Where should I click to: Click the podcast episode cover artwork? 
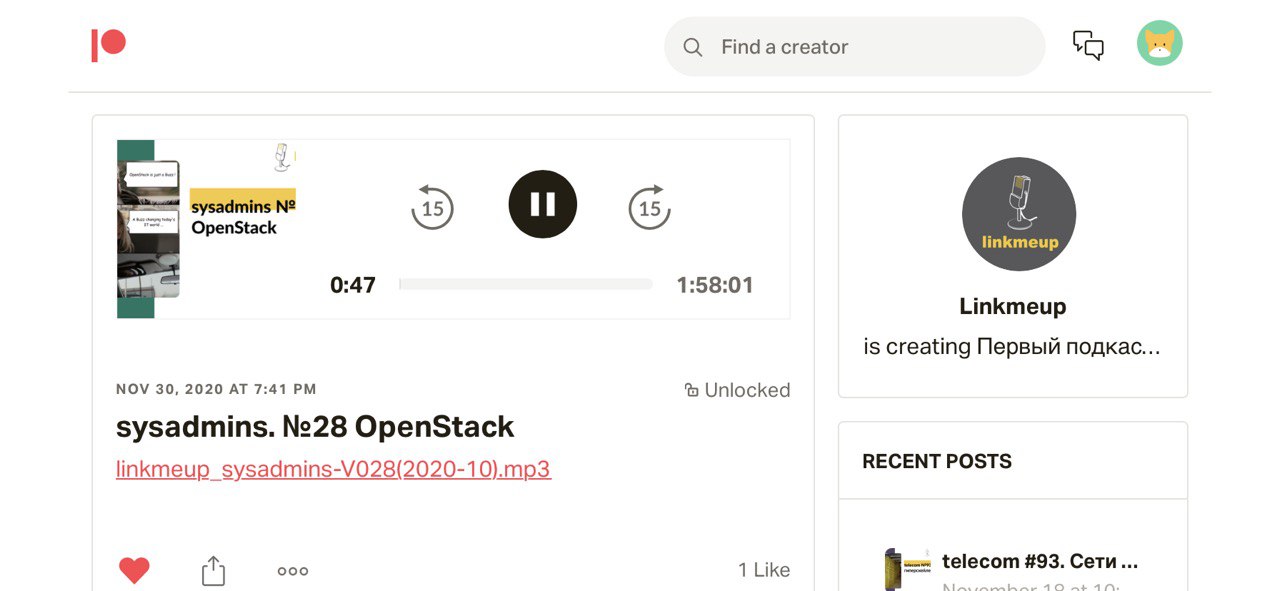coord(207,229)
